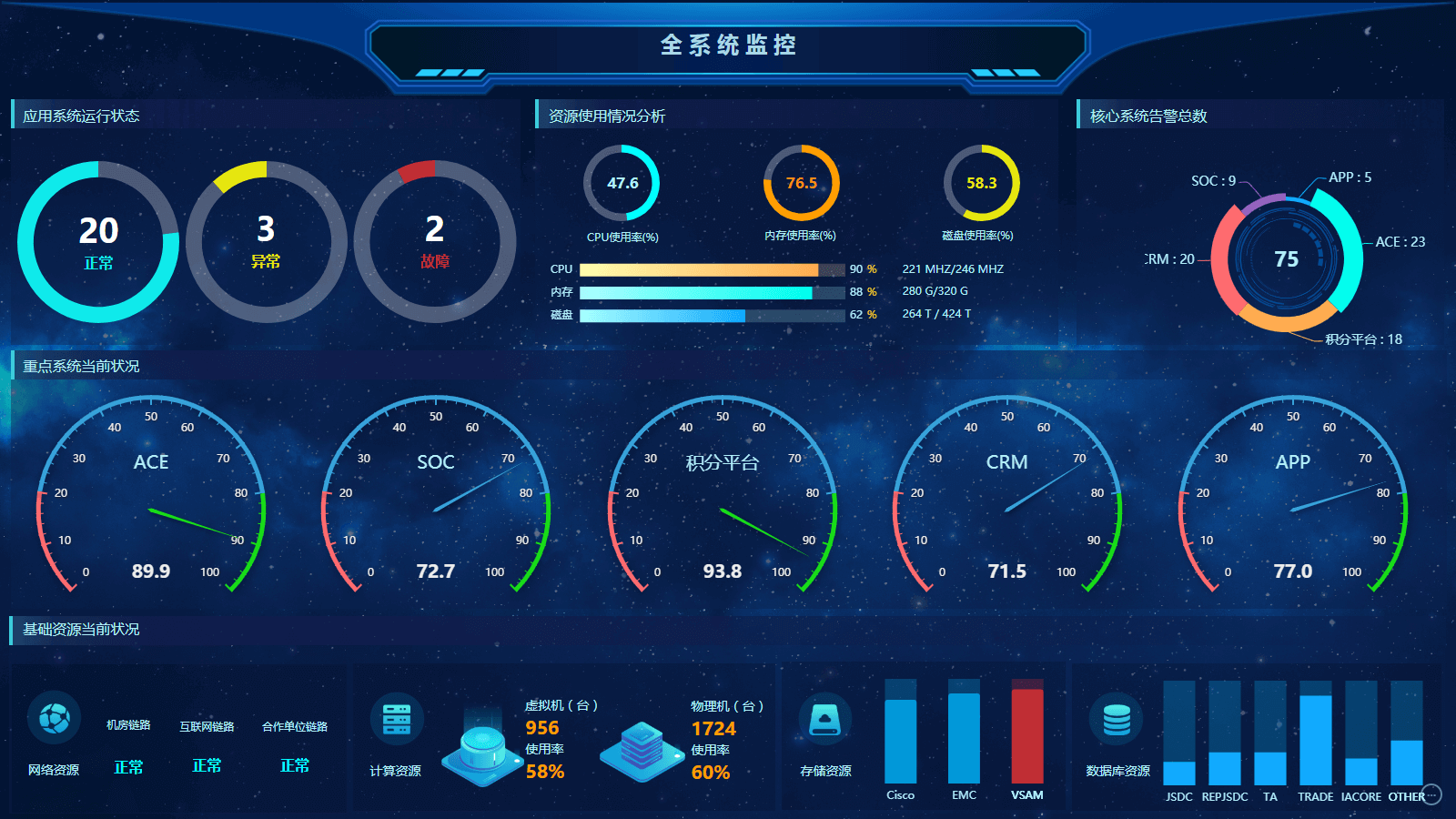Click the CPU usage 47.6 ring gauge

coord(622,183)
